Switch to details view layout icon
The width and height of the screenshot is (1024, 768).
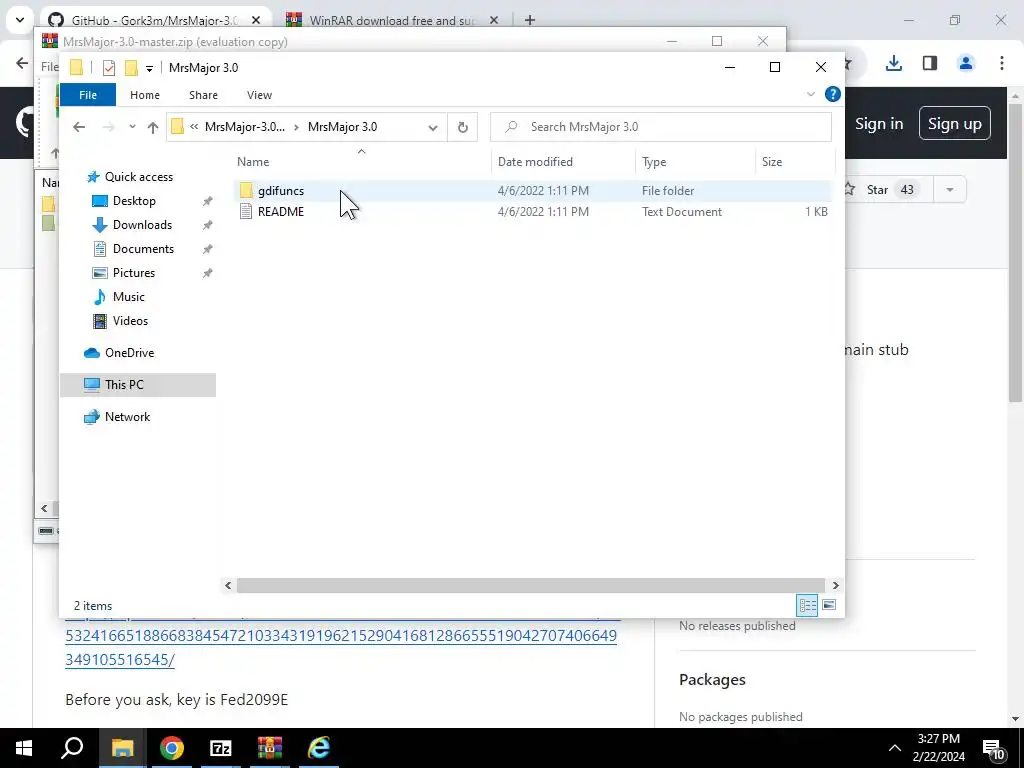(807, 605)
